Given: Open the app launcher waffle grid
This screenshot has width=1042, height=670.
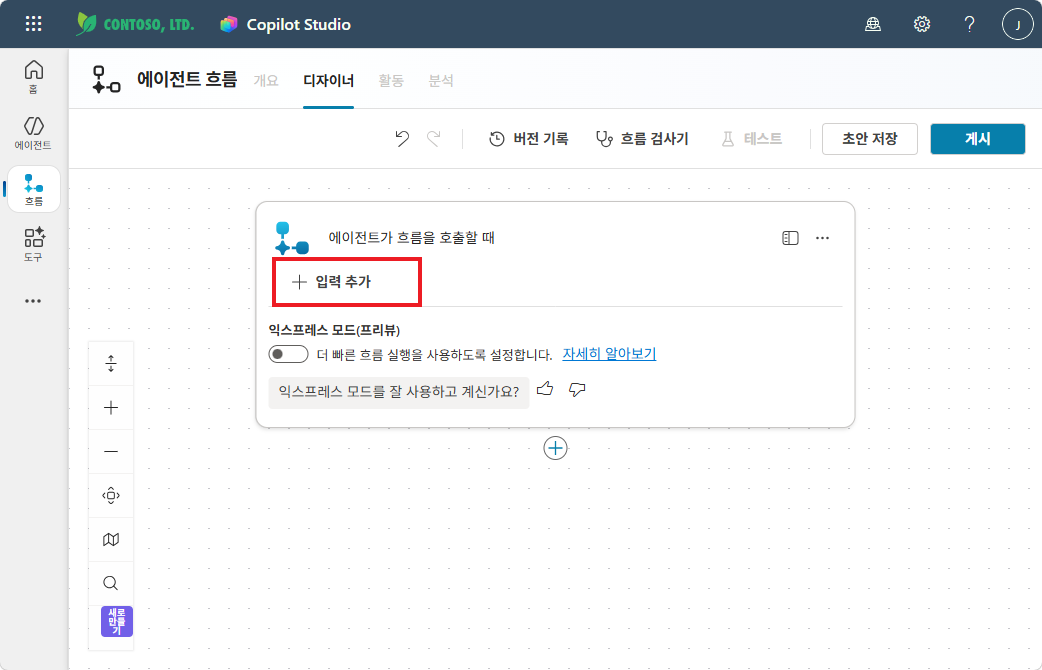Looking at the screenshot, I should tap(33, 25).
